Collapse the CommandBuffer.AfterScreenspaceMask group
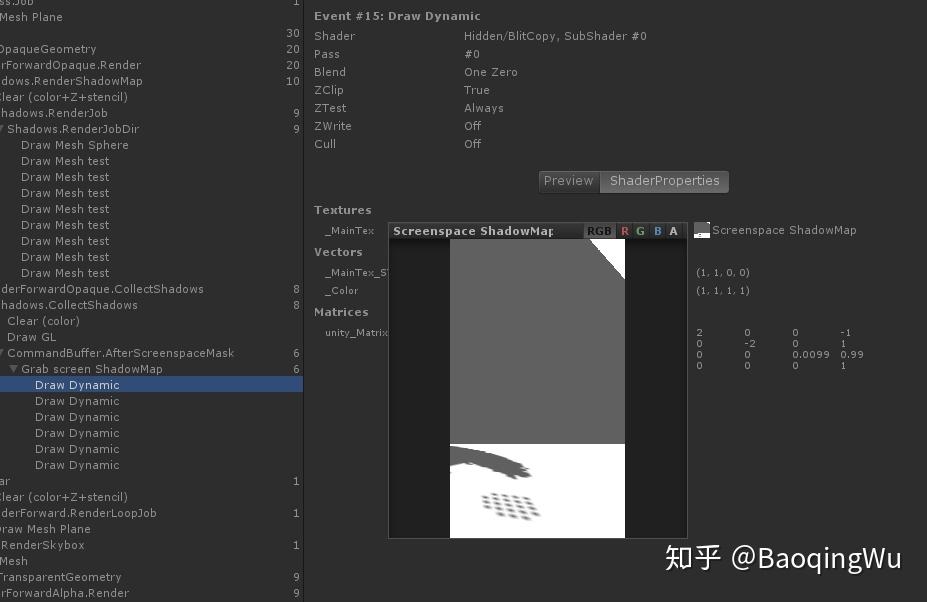 4,353
